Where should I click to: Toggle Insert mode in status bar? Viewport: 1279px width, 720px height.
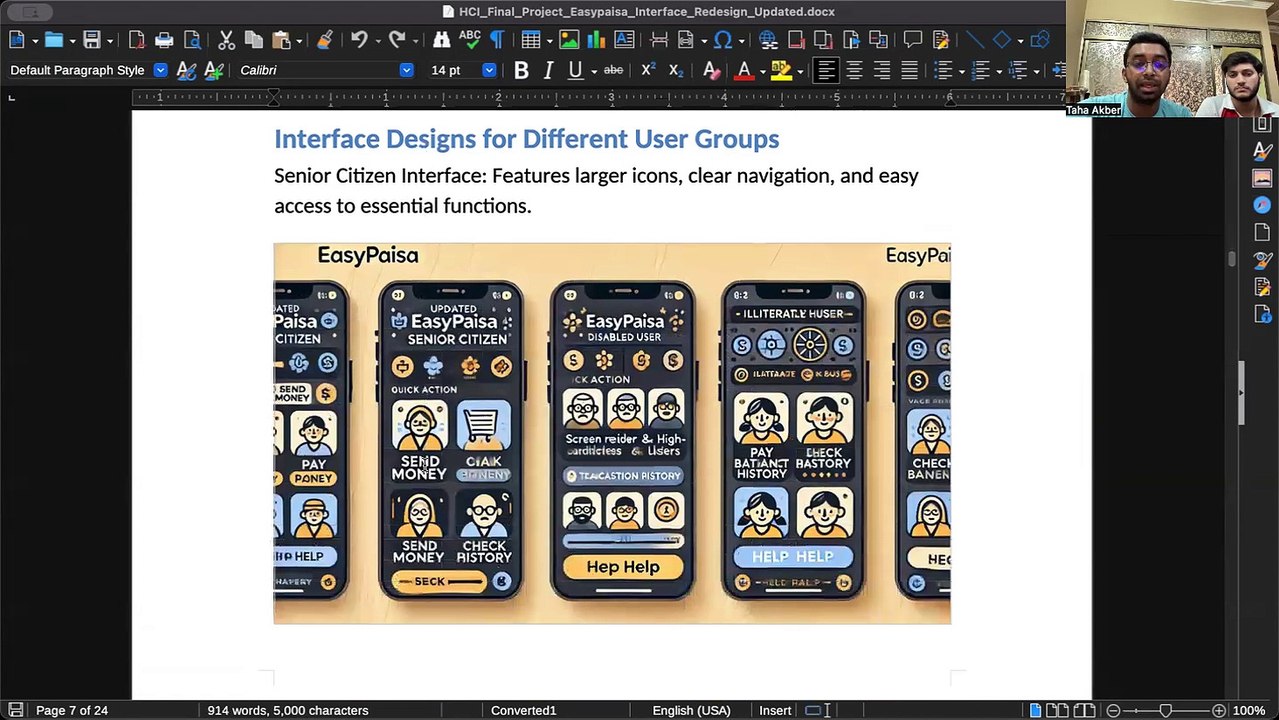tap(775, 710)
